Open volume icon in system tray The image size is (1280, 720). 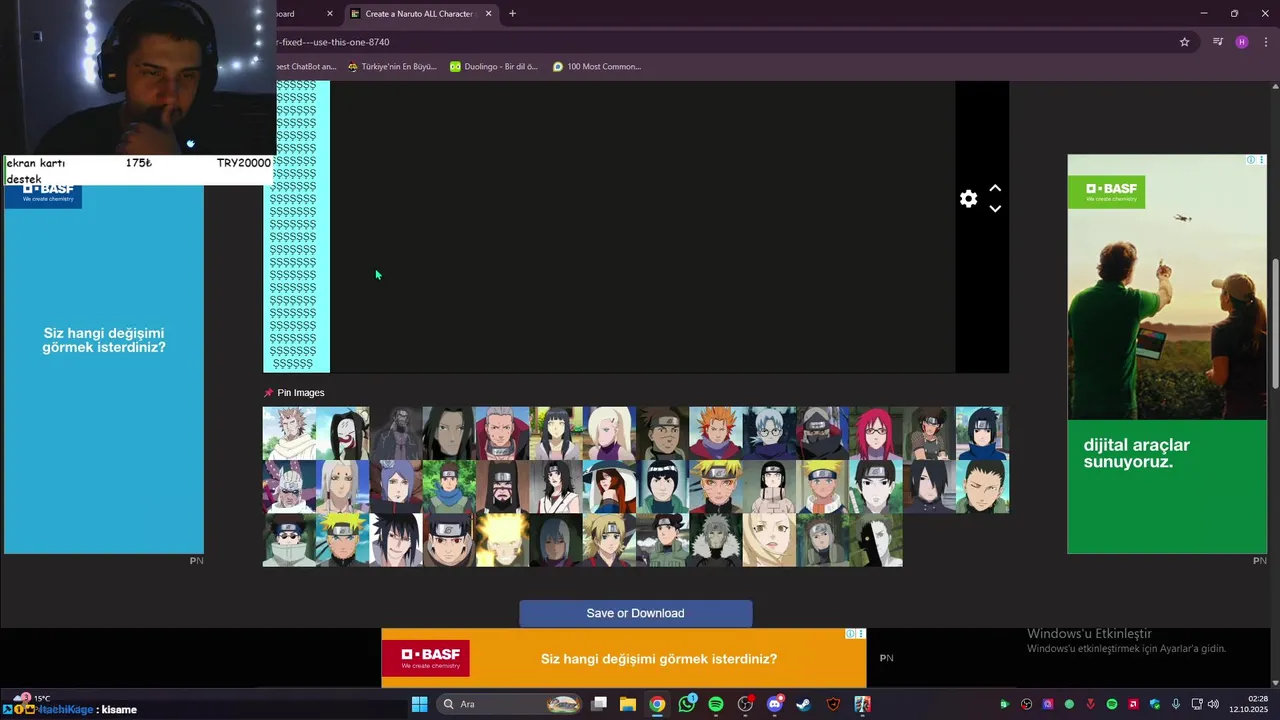(x=1213, y=704)
